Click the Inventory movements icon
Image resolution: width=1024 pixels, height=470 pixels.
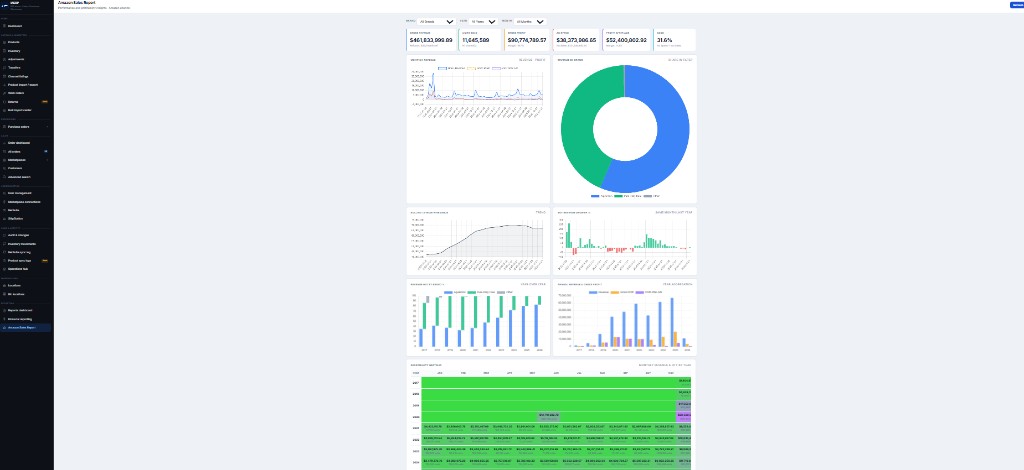click(4, 243)
